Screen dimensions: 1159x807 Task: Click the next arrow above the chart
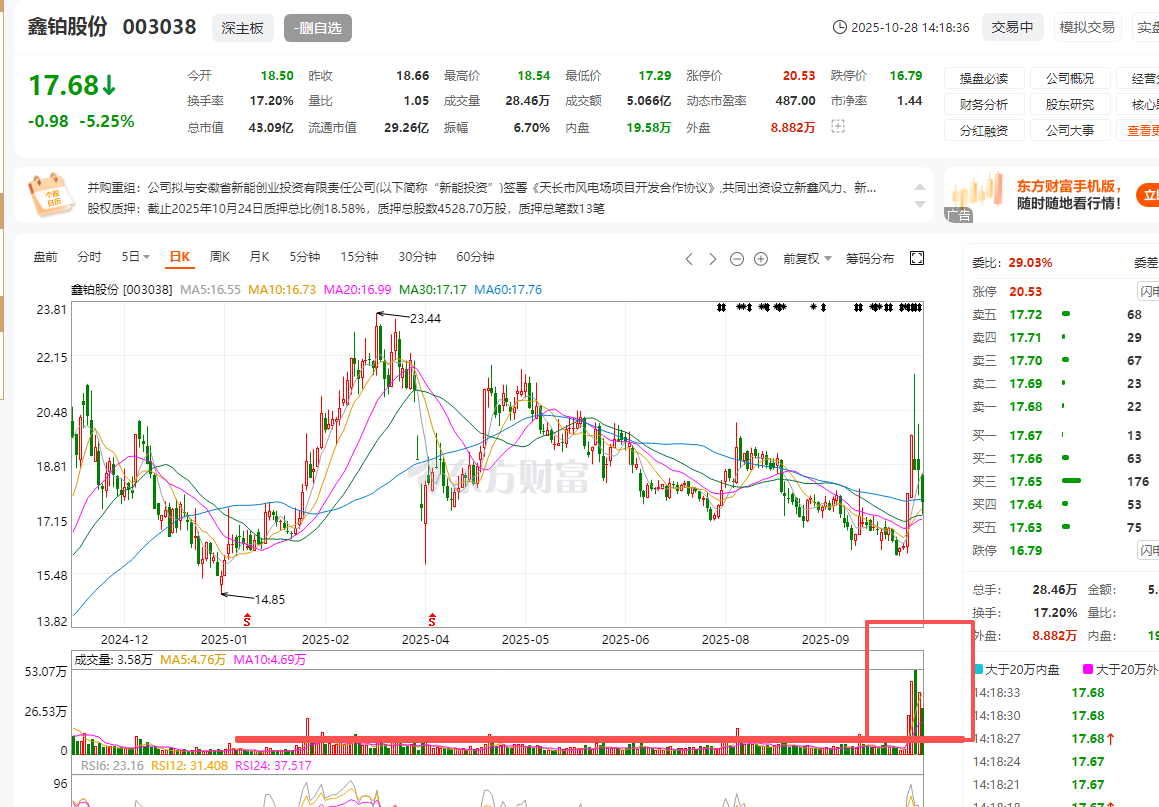[713, 259]
